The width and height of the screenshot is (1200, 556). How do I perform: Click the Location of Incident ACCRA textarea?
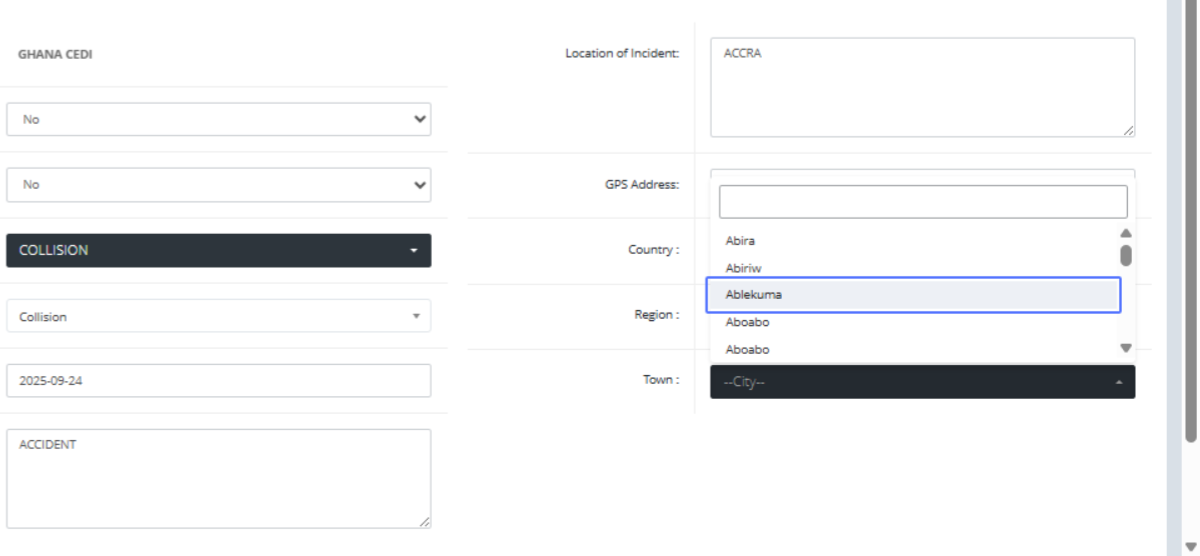[x=921, y=86]
